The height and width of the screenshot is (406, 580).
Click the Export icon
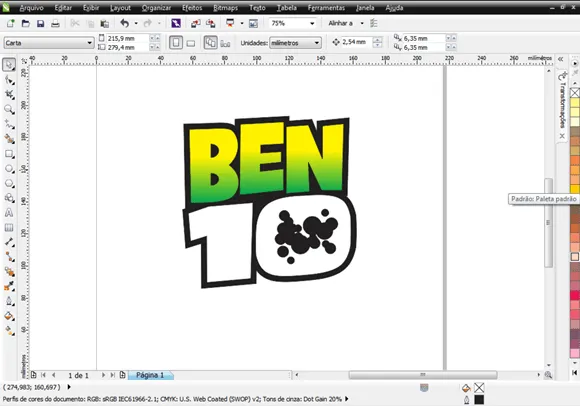210,24
